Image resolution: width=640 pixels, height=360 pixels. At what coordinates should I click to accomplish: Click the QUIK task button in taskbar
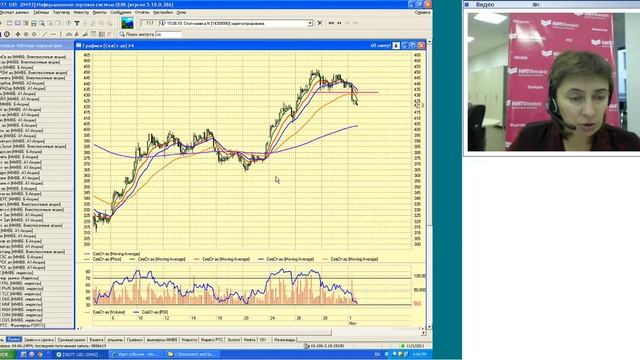(81, 355)
